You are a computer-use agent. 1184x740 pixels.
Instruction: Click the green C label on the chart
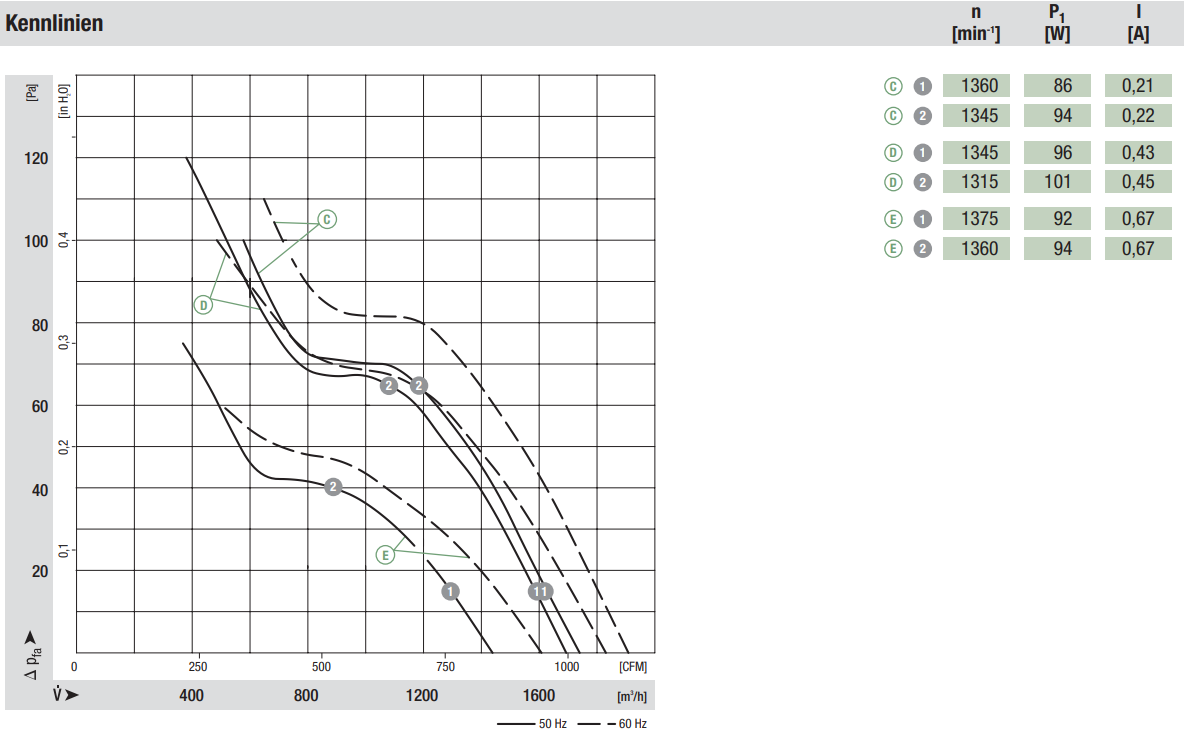(327, 220)
